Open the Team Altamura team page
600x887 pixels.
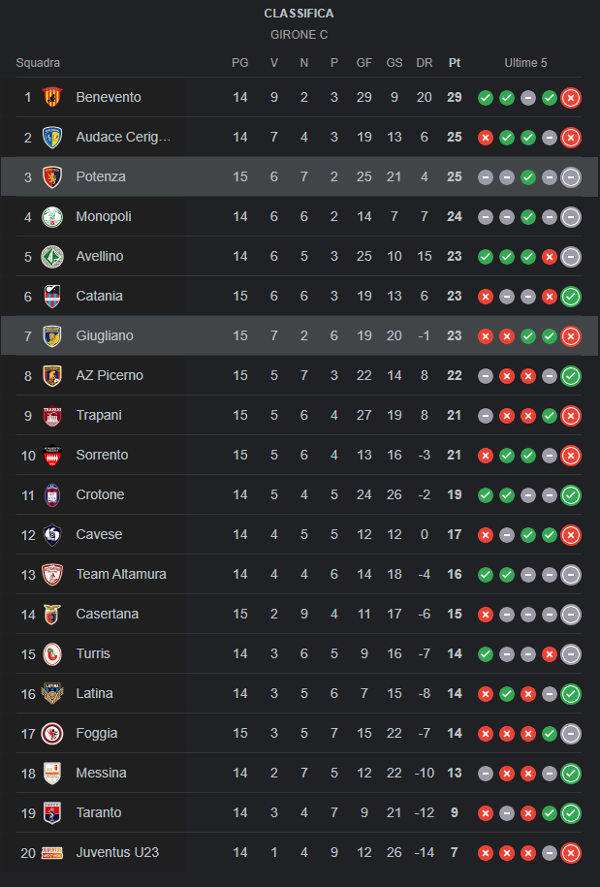tap(121, 574)
